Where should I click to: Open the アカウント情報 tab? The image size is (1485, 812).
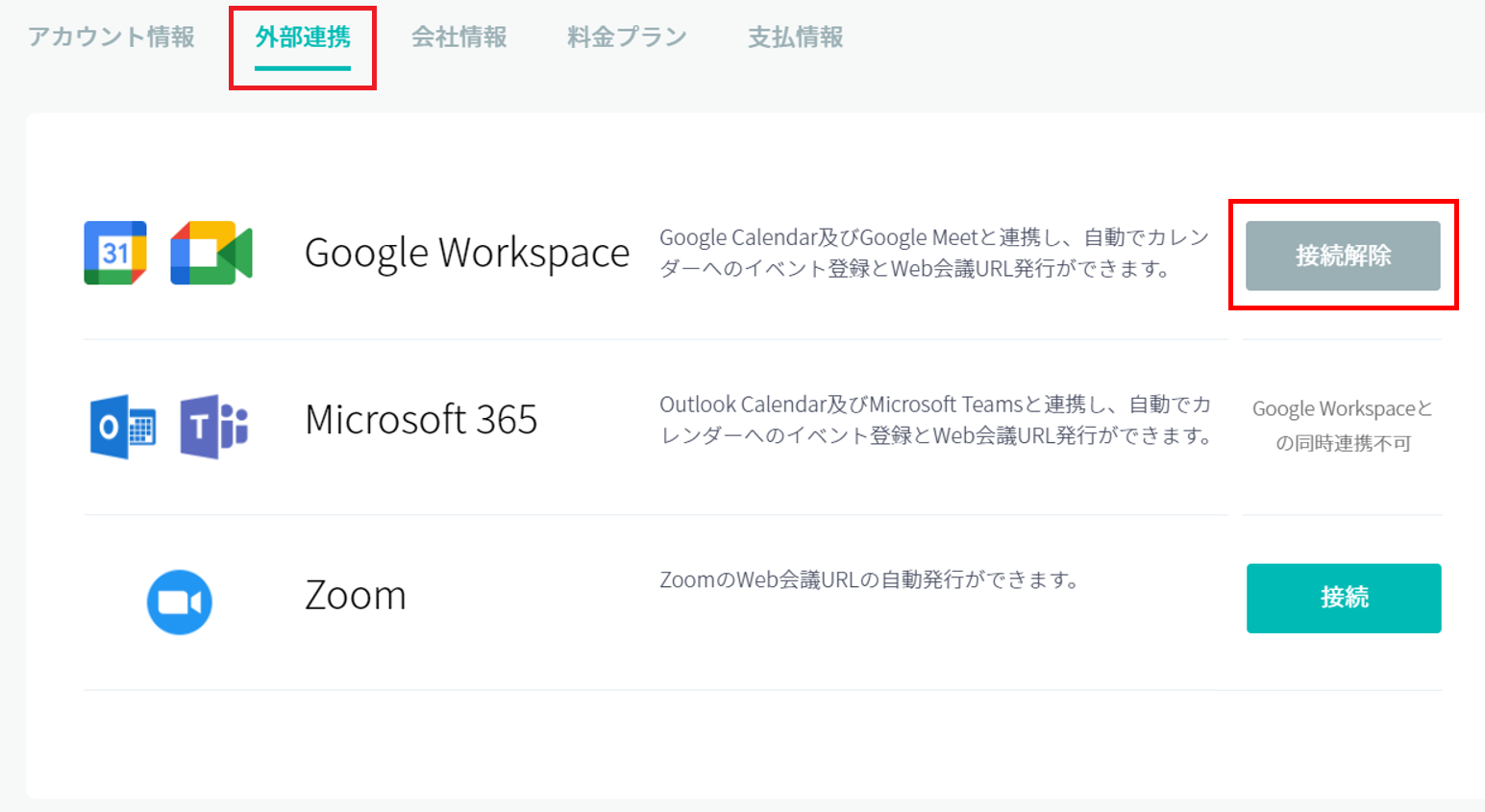coord(111,37)
